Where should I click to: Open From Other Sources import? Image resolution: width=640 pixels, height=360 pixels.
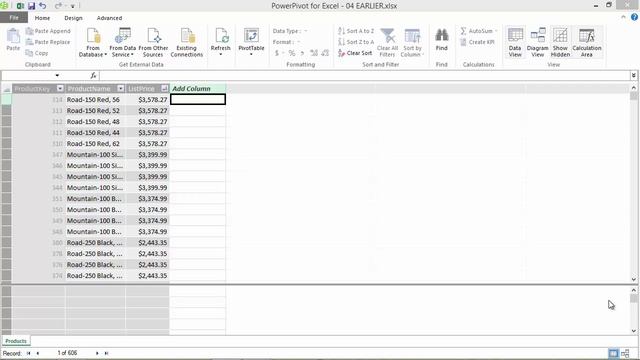click(153, 42)
